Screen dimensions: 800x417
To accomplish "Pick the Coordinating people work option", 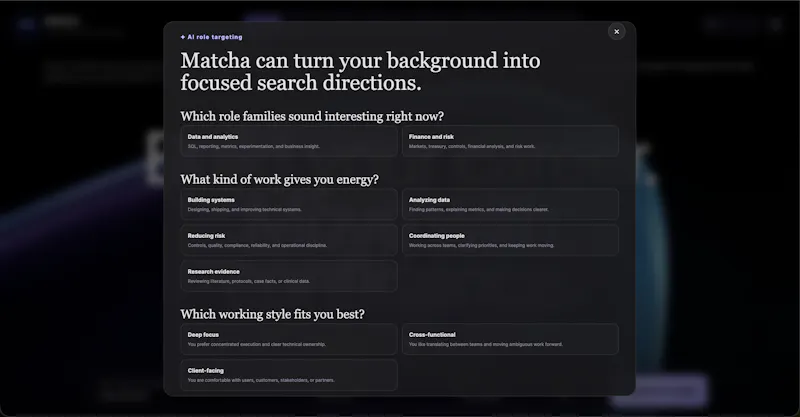I will coord(510,240).
